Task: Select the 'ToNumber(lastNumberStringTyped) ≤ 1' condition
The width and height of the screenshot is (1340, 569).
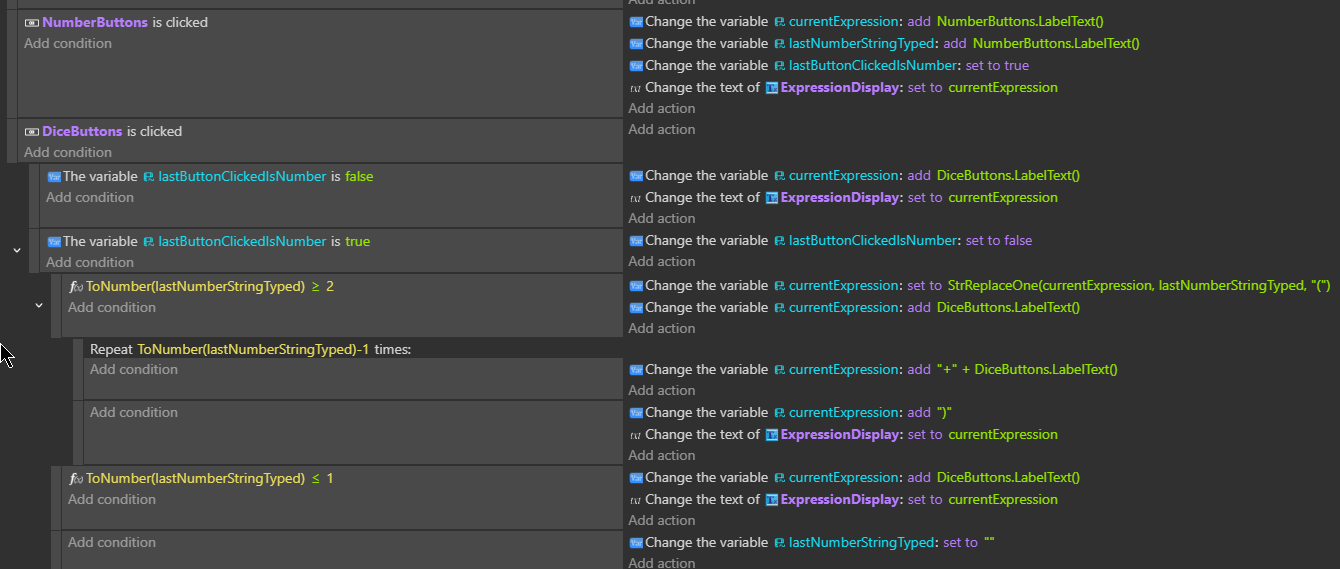Action: [x=209, y=478]
